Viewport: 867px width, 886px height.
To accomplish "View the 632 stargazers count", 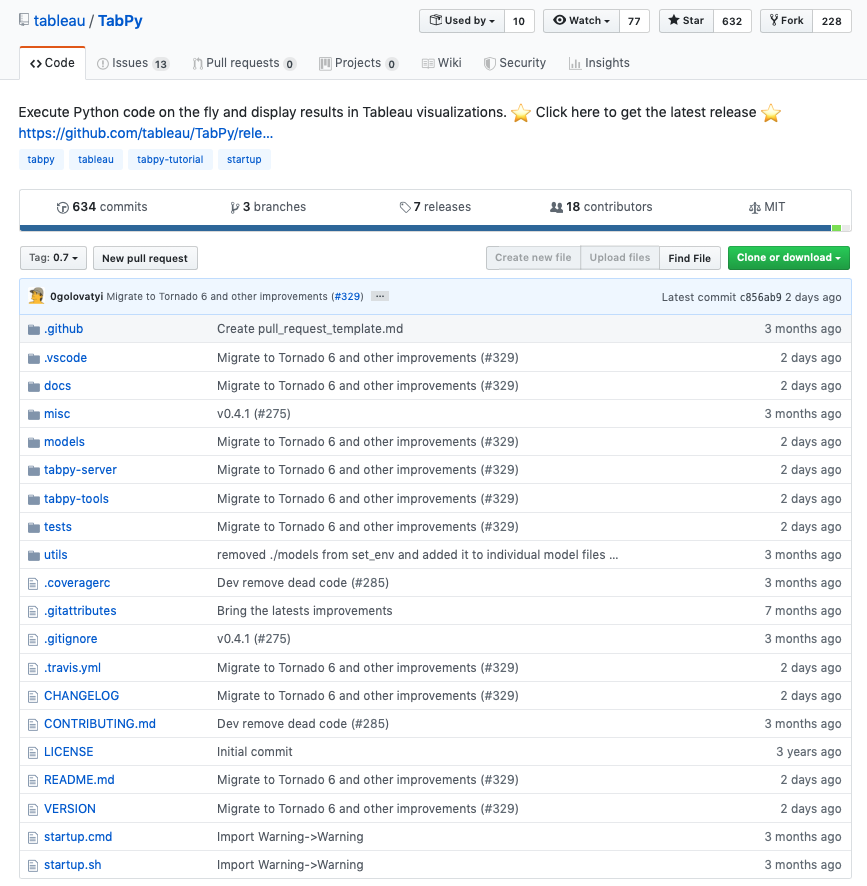I will (x=732, y=21).
